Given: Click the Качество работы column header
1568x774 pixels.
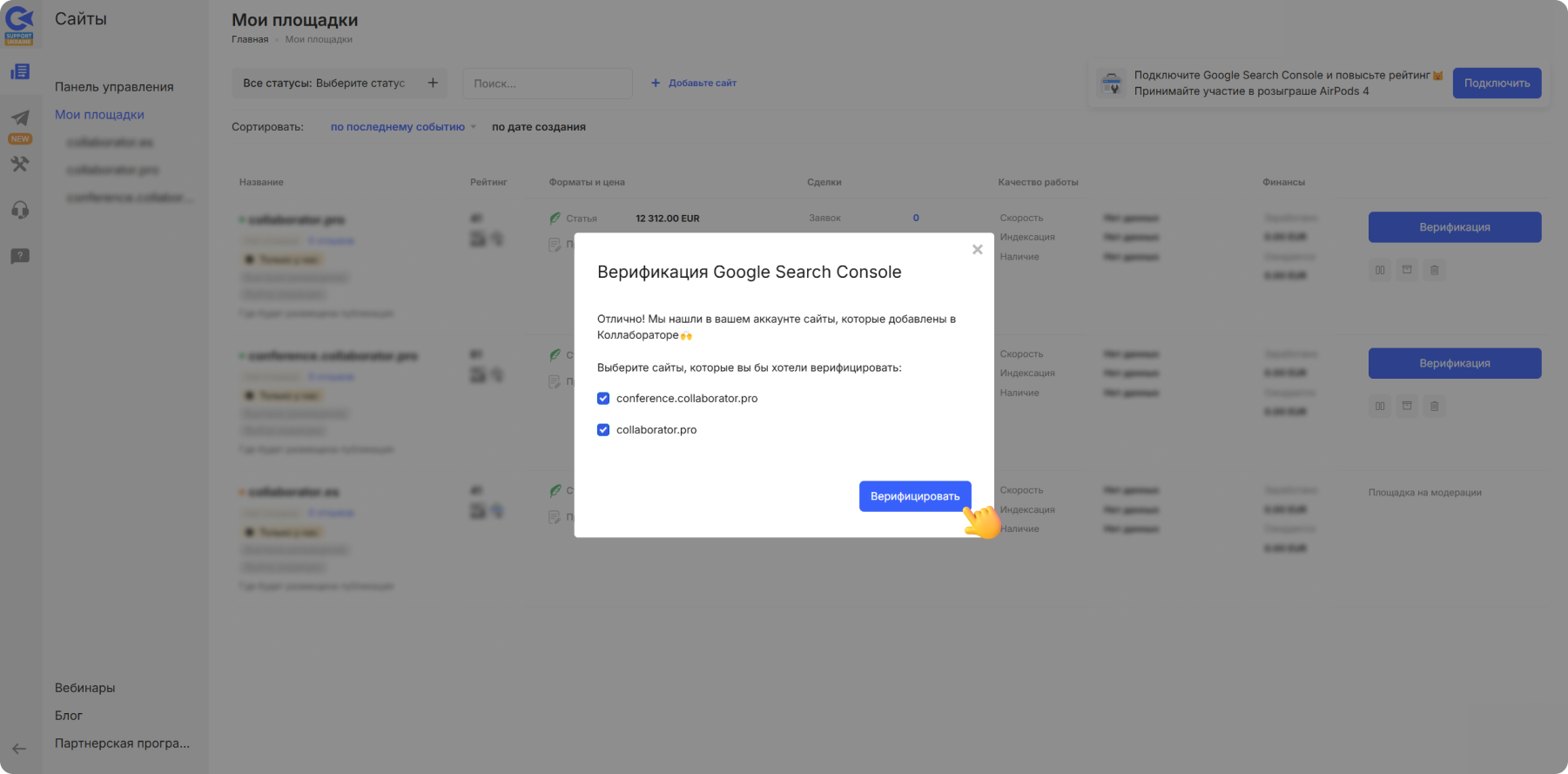Looking at the screenshot, I should pyautogui.click(x=1038, y=182).
